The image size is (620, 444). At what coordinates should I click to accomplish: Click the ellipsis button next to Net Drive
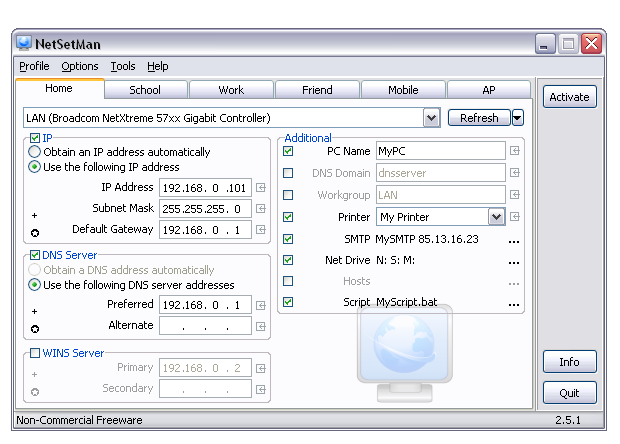(x=514, y=261)
